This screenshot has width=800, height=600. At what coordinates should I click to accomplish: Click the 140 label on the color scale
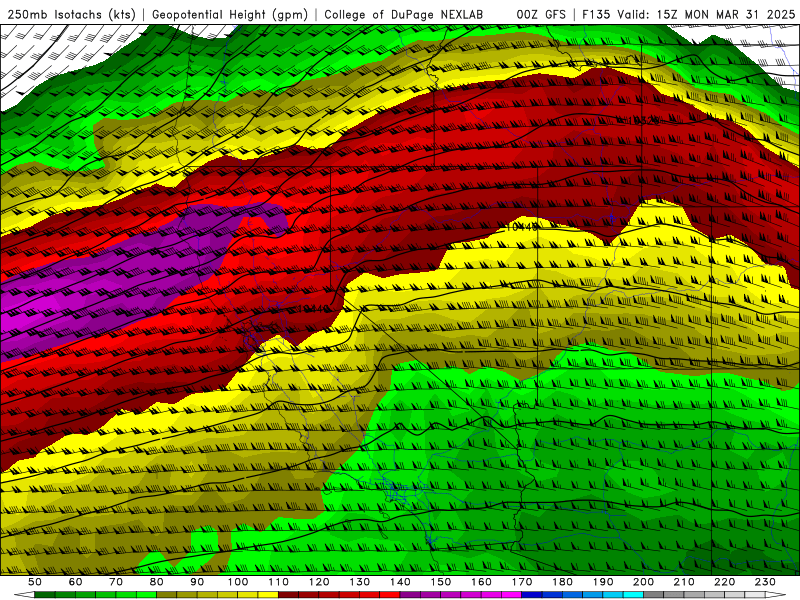[x=400, y=582]
